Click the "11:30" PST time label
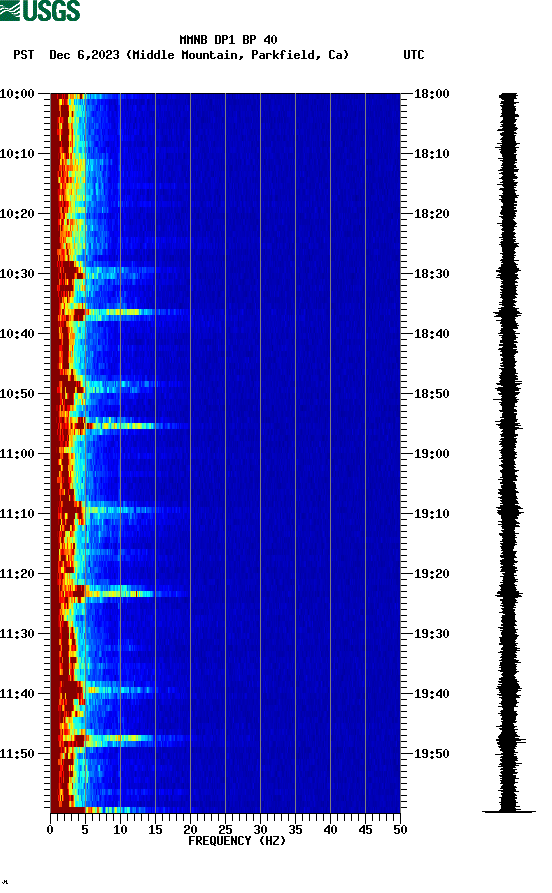This screenshot has height=893, width=552. [x=17, y=634]
